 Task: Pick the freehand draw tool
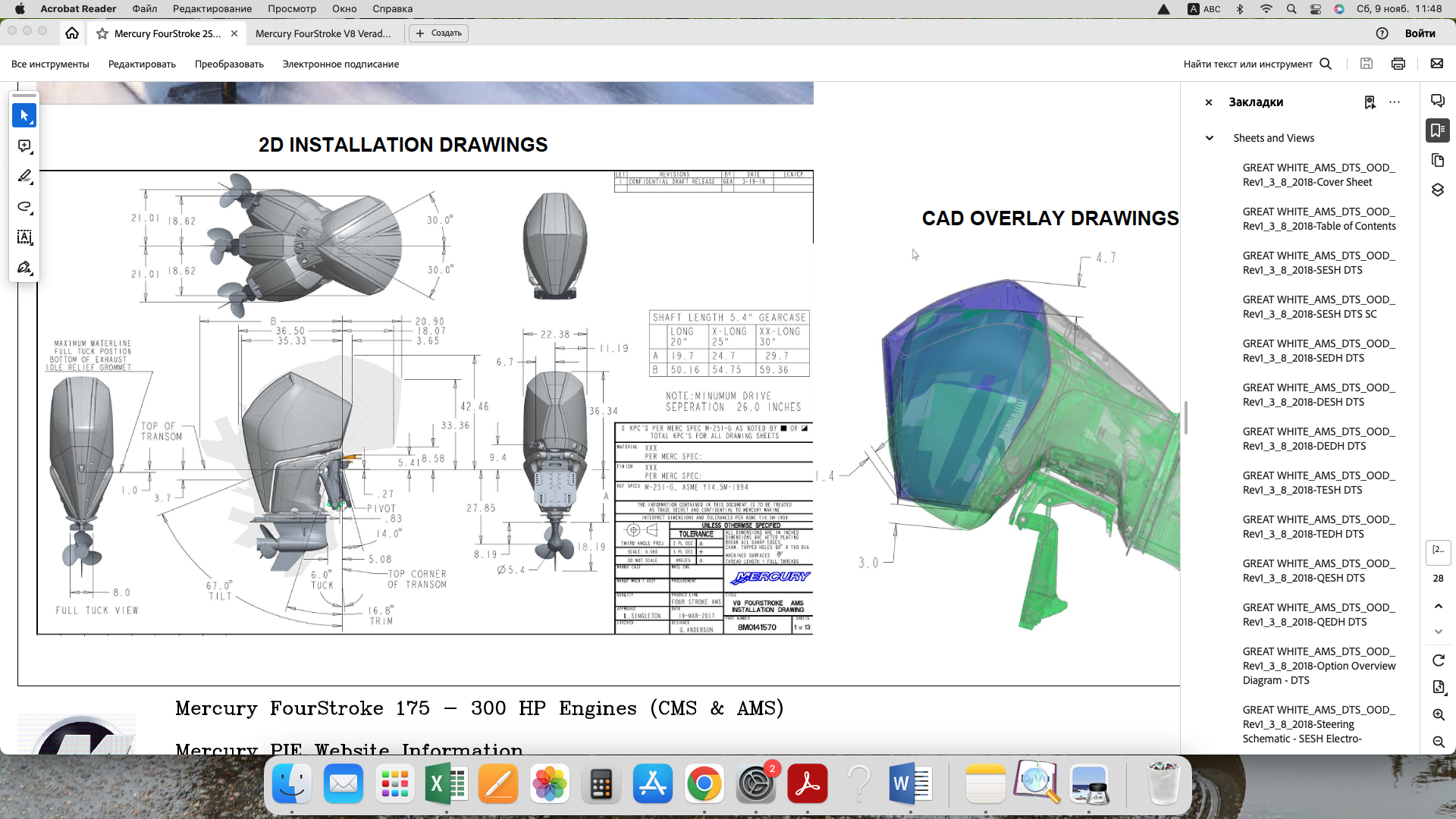pos(24,206)
